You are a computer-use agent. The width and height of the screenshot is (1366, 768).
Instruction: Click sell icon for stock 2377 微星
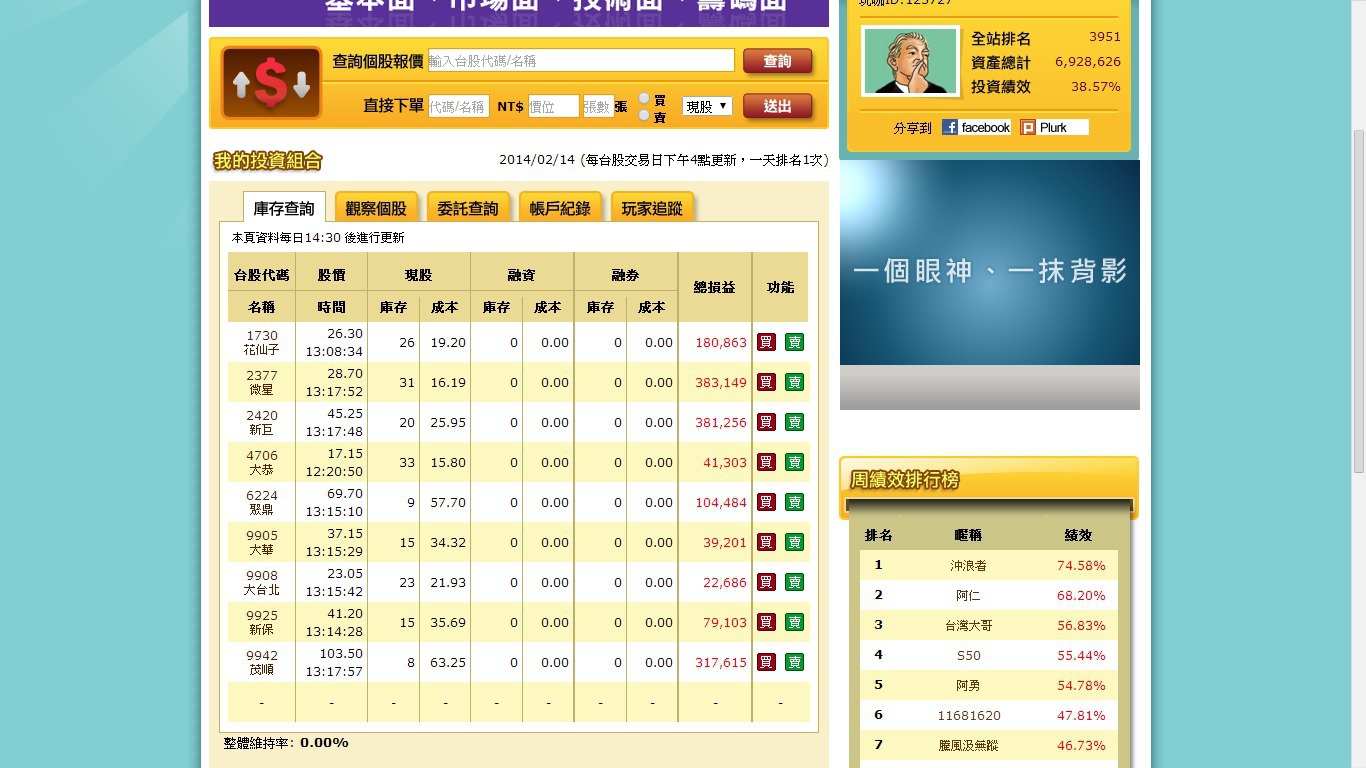coord(794,382)
